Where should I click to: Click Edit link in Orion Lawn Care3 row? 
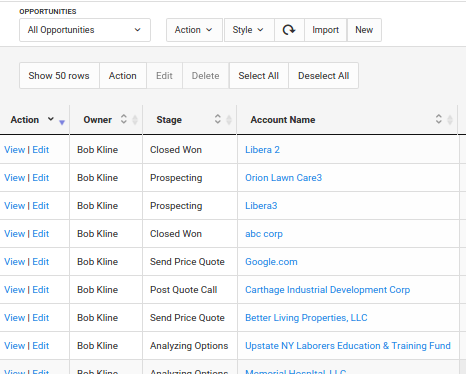coord(41,178)
